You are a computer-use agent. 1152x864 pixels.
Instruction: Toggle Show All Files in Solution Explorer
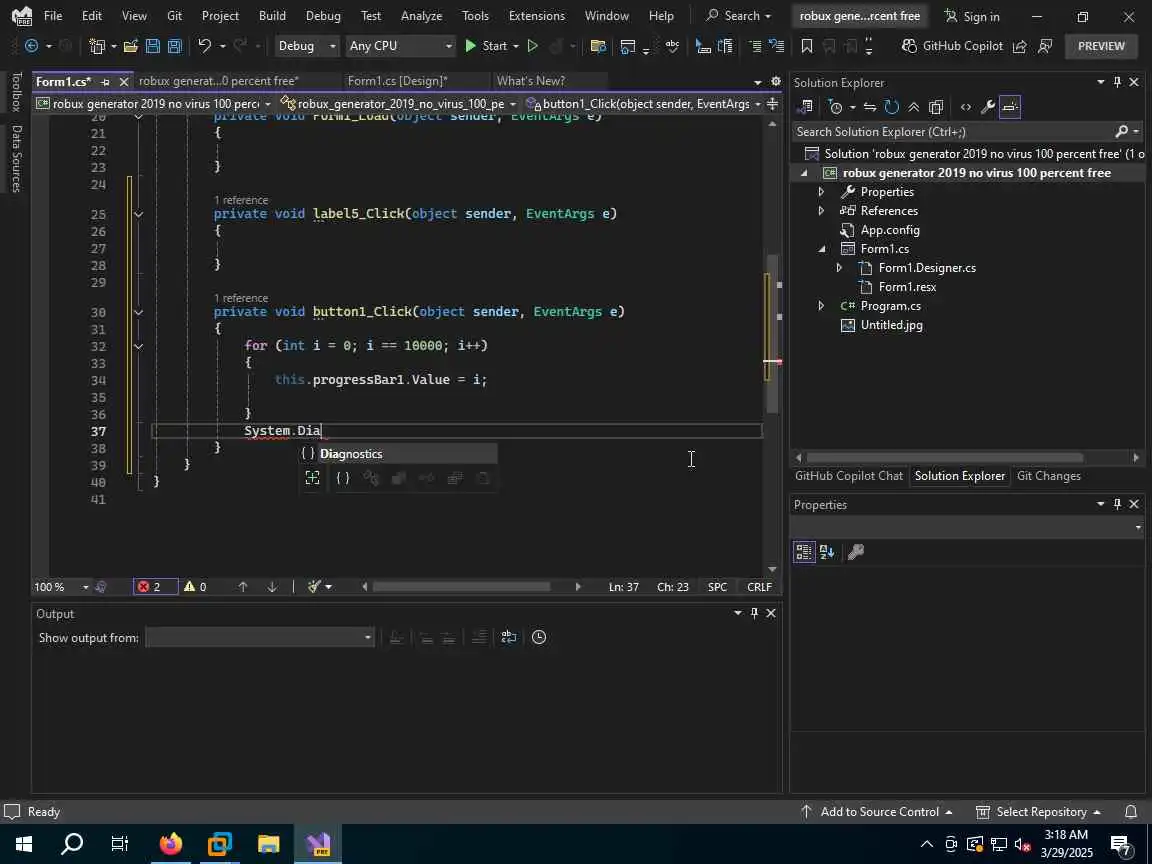point(935,107)
